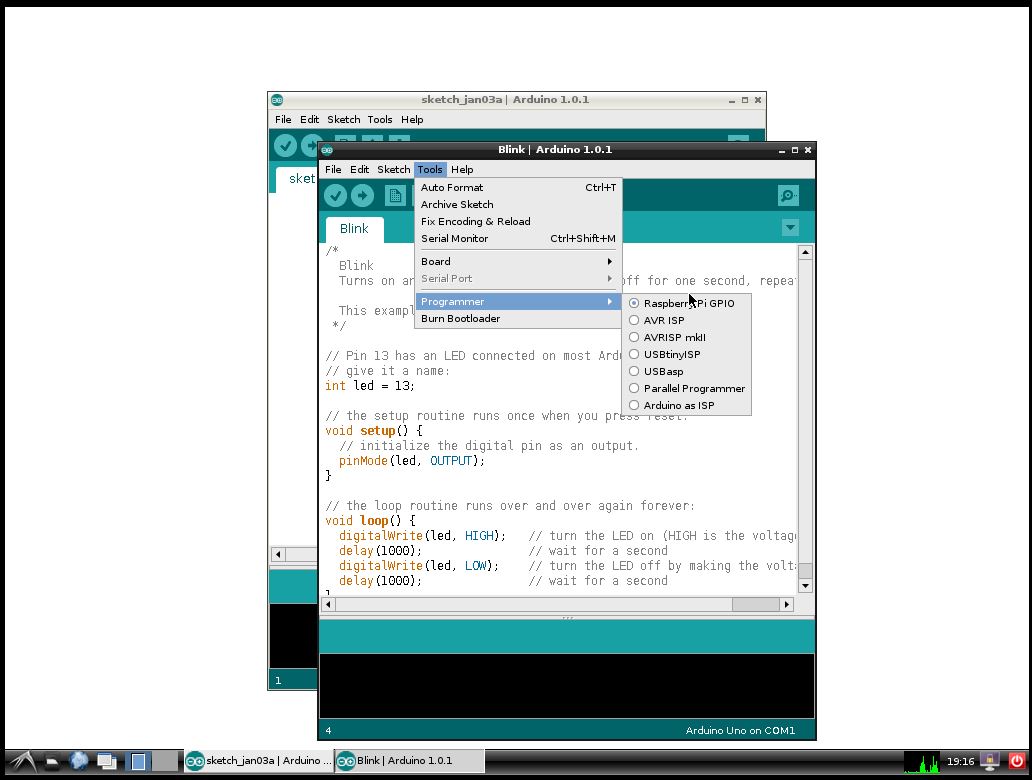The height and width of the screenshot is (780, 1032).
Task: Switch to sketch_jan03a taskbar button
Action: [259, 762]
